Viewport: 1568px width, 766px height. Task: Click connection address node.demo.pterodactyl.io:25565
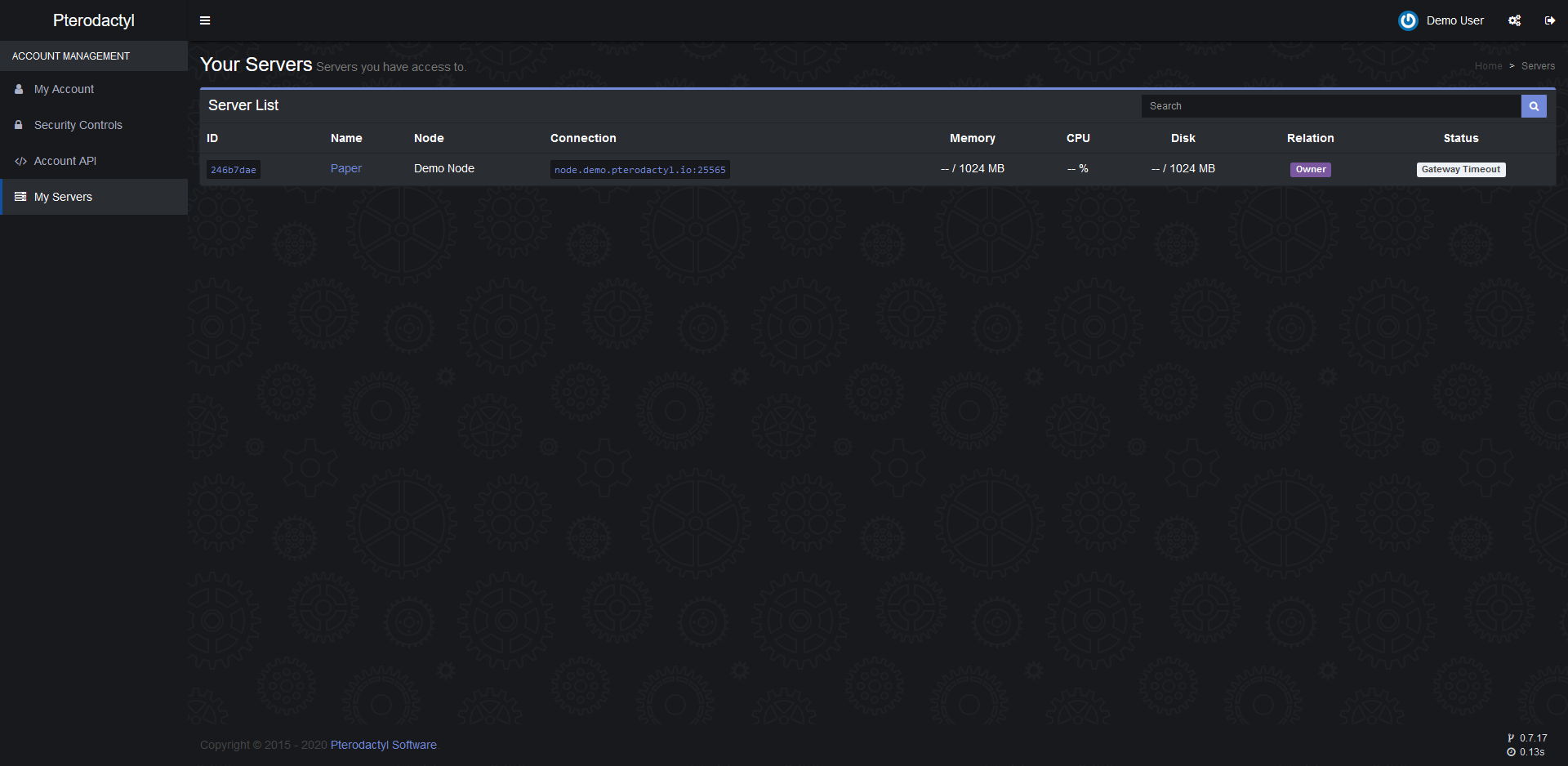pyautogui.click(x=640, y=170)
